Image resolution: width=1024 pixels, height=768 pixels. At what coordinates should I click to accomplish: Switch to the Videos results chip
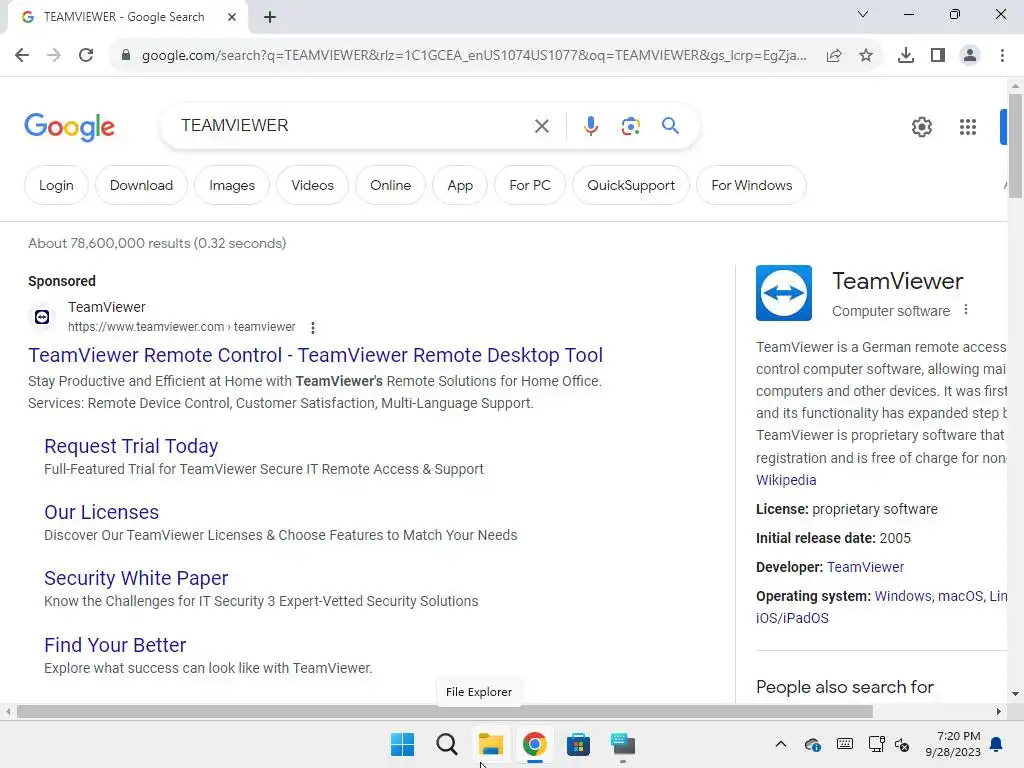[x=312, y=185]
